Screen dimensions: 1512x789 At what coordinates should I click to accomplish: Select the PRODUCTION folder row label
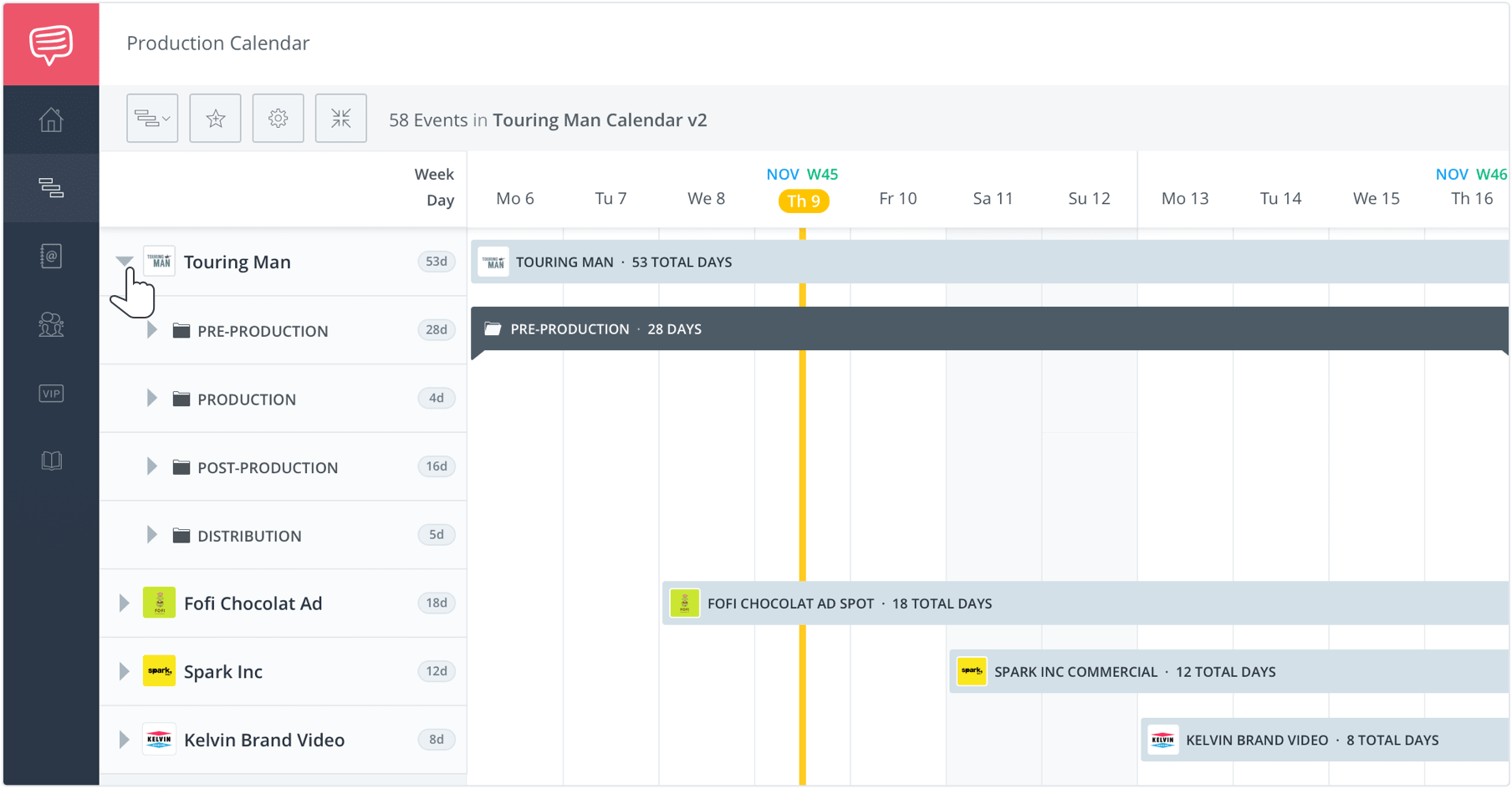[x=247, y=400]
